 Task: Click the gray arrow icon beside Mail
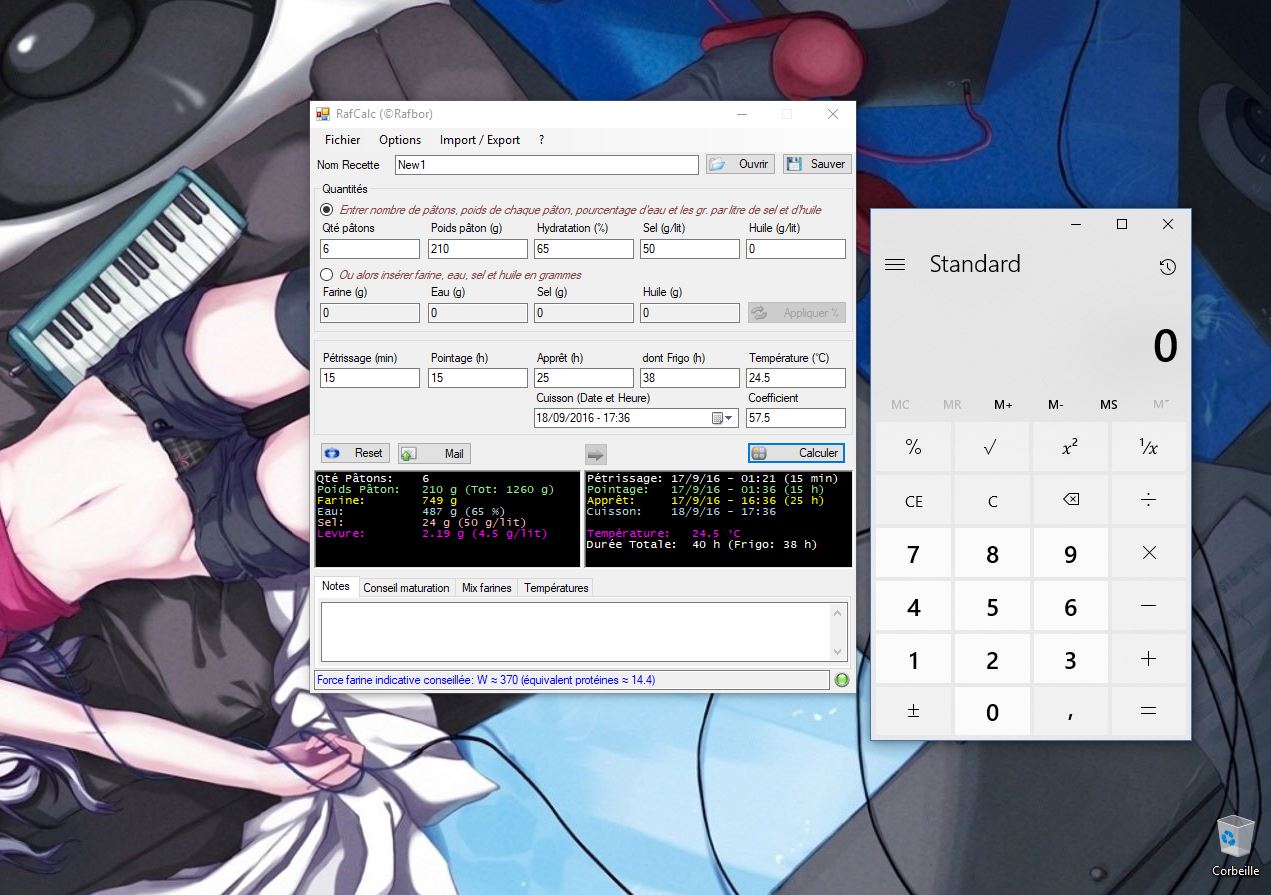click(595, 453)
